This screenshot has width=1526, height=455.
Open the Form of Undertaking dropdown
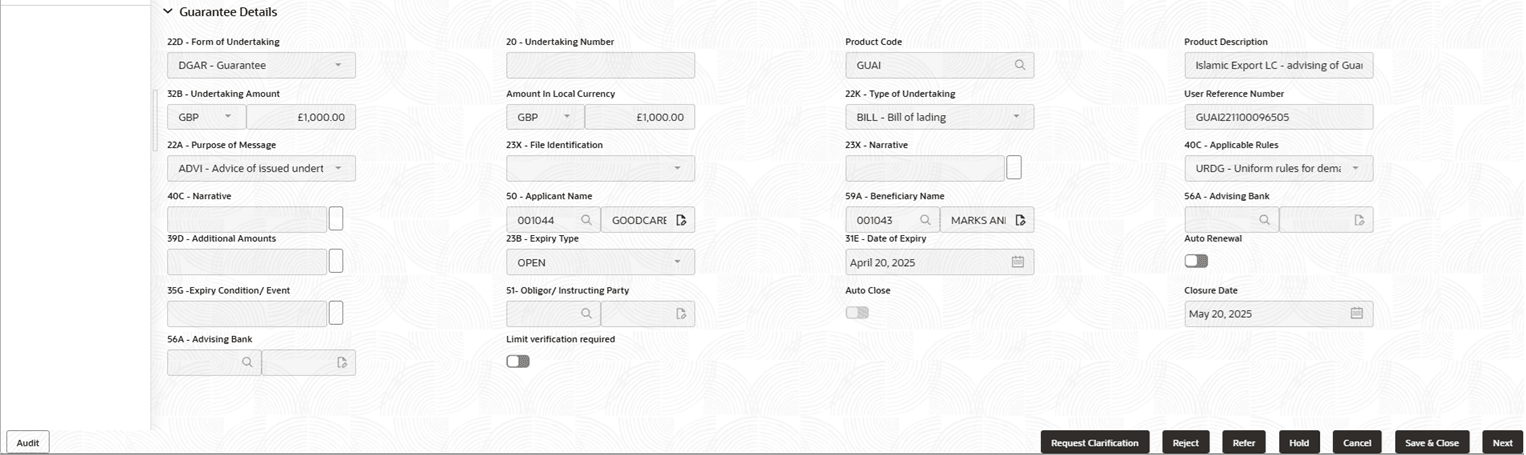[261, 65]
